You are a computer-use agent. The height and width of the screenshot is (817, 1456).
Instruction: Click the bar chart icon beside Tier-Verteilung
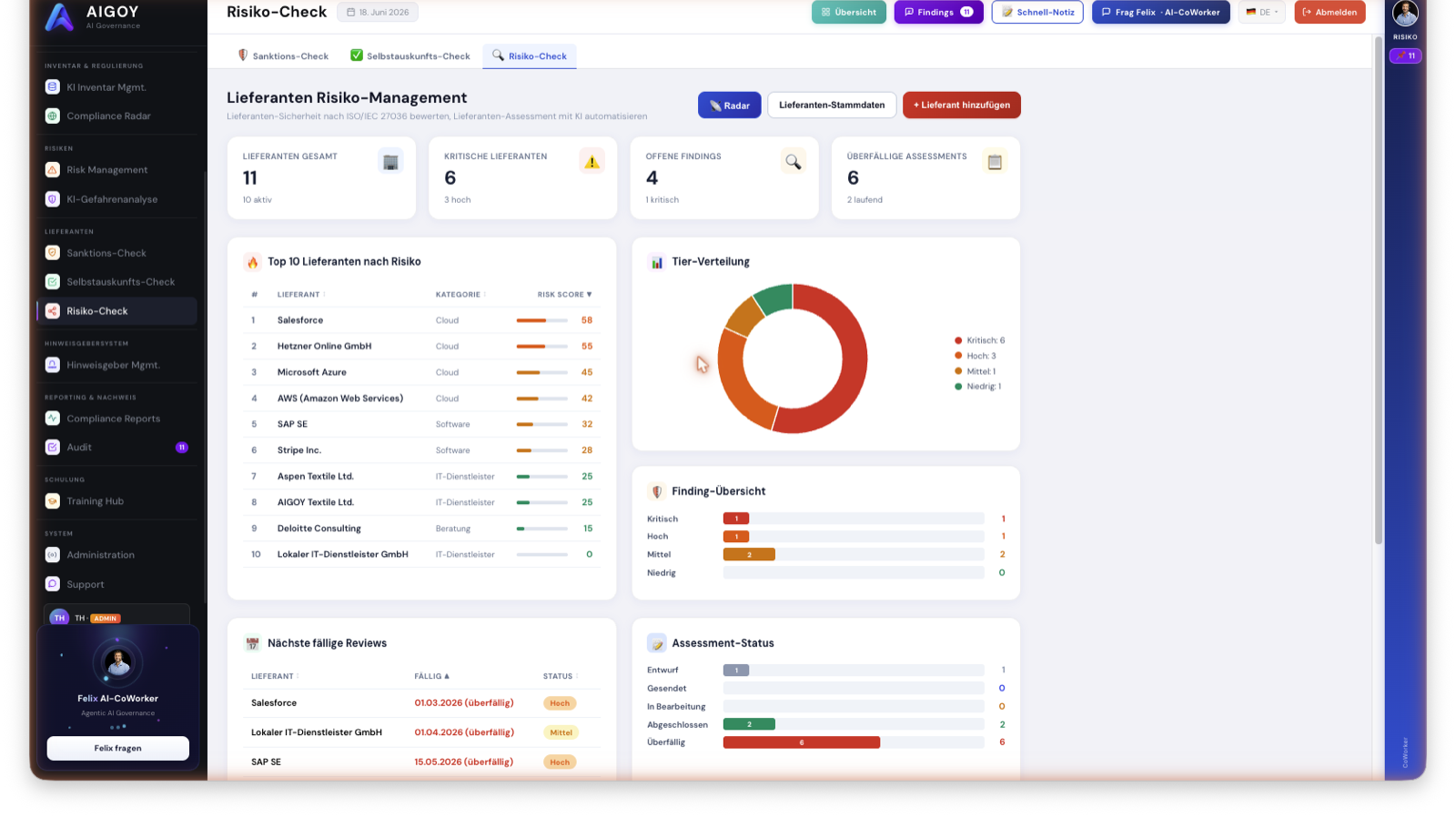656,262
